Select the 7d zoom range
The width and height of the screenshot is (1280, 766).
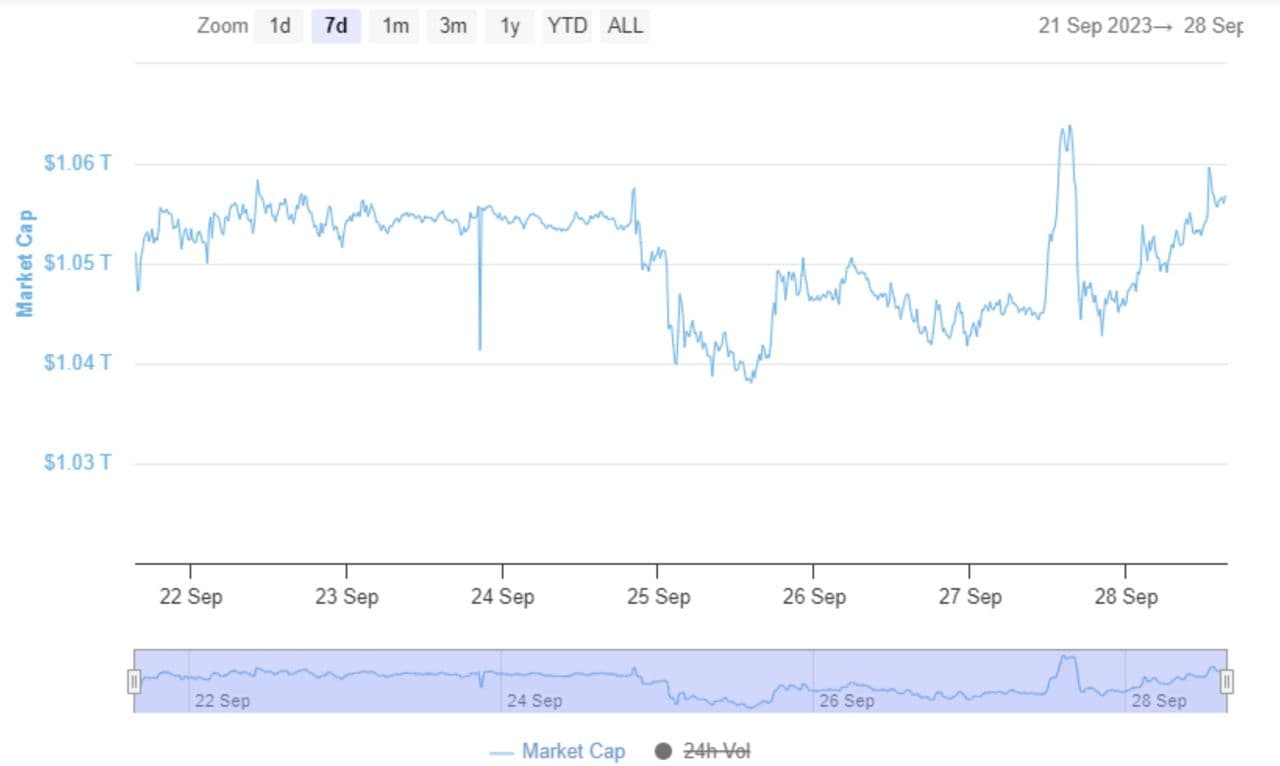[x=336, y=26]
